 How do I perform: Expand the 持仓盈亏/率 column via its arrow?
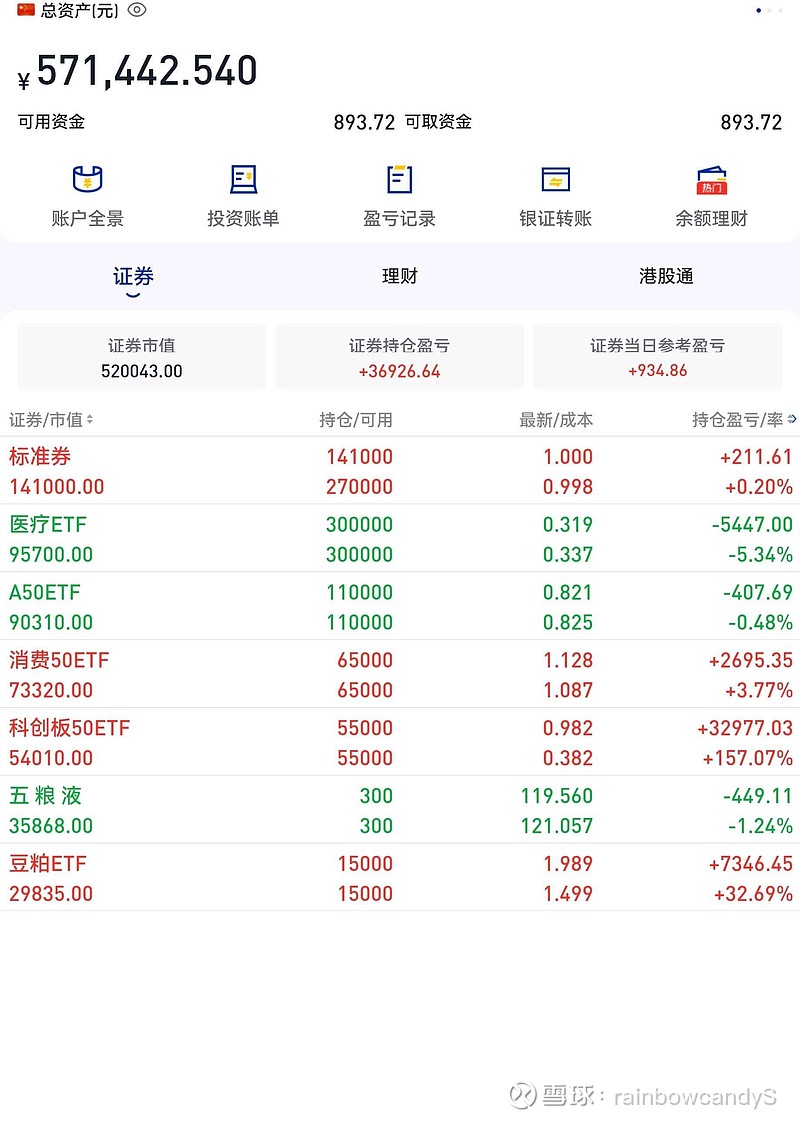[789, 419]
